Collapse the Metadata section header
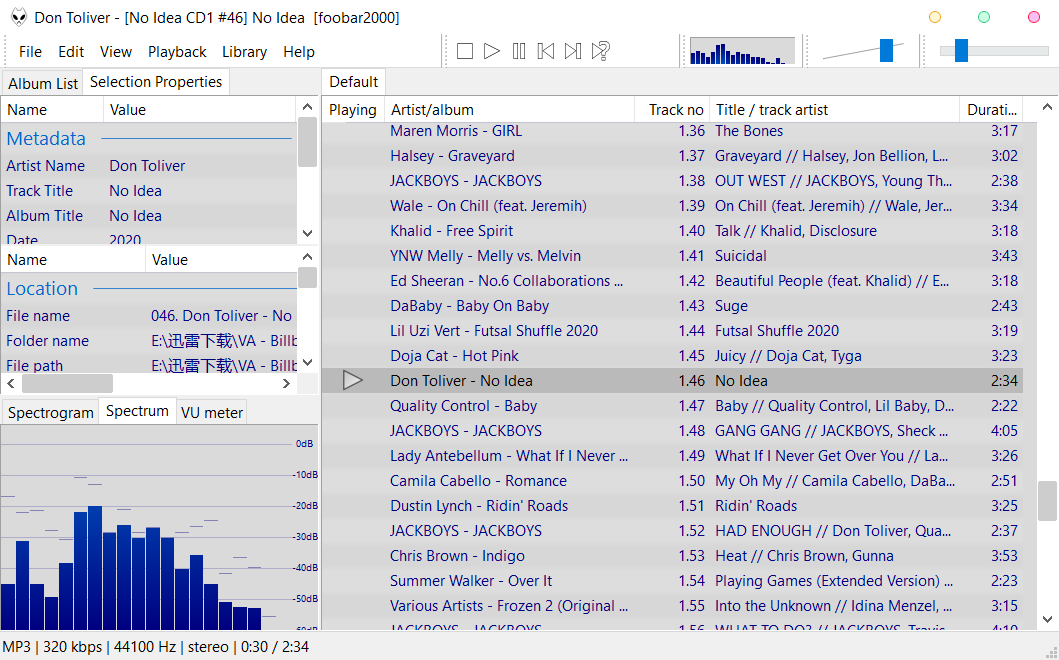 [x=46, y=139]
